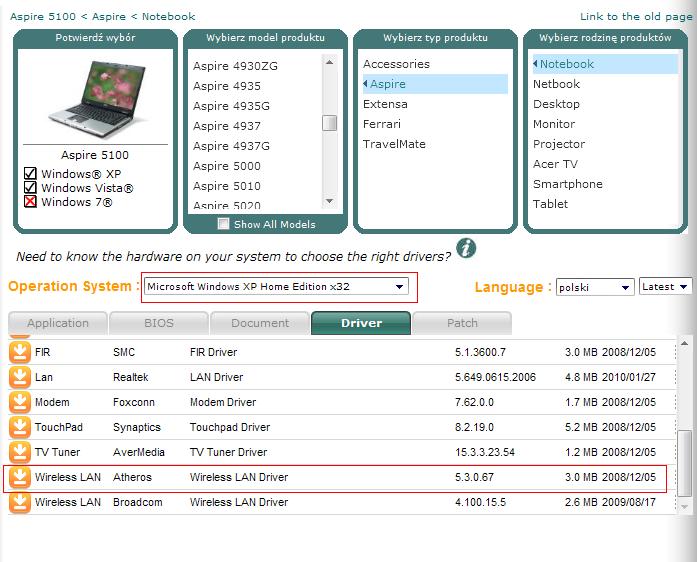Switch to the Application tab
The image size is (697, 562).
[58, 323]
